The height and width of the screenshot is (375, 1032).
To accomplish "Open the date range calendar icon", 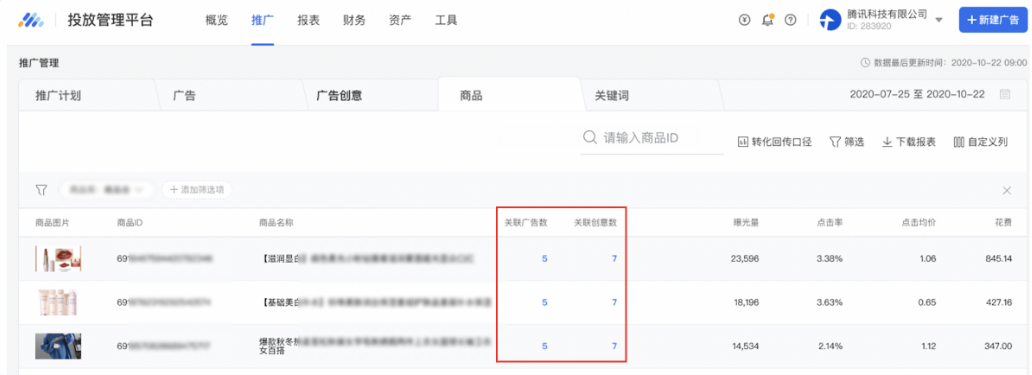I will (x=1005, y=95).
